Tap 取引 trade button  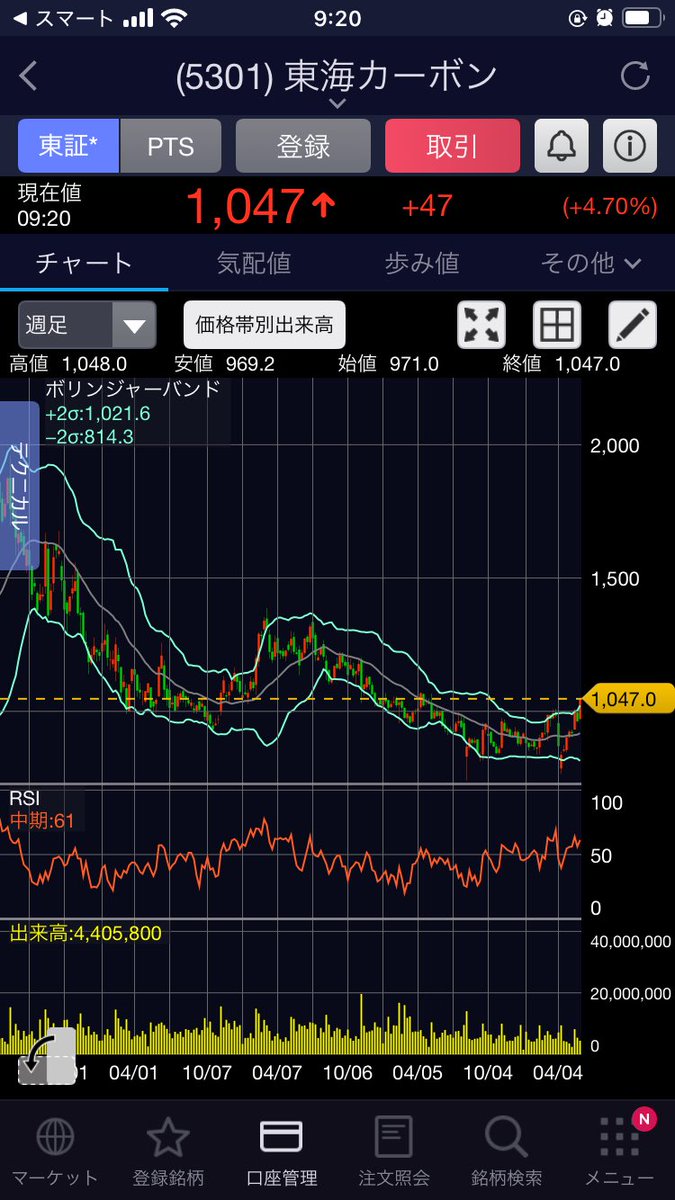point(452,146)
